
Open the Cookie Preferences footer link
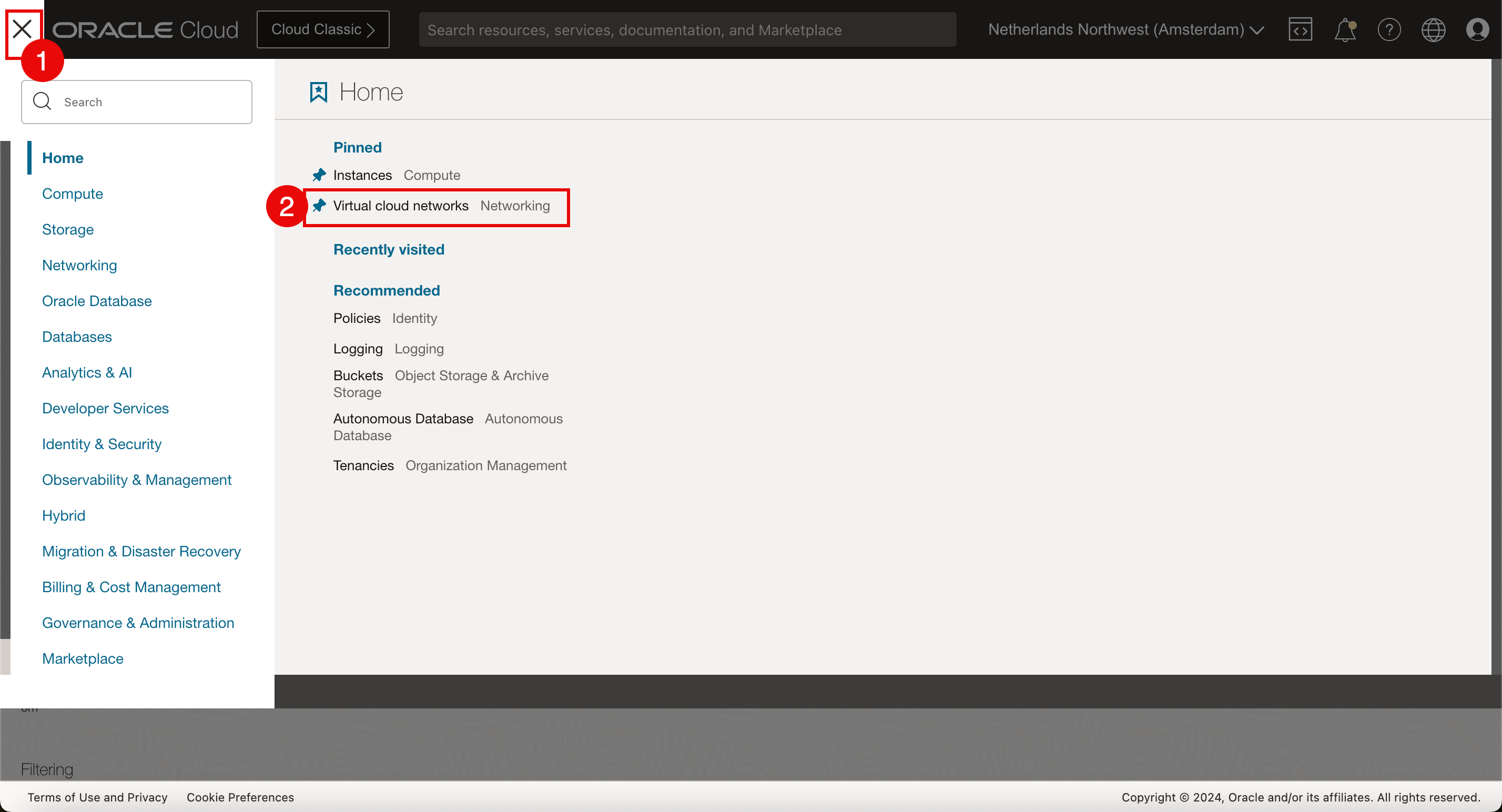point(240,797)
